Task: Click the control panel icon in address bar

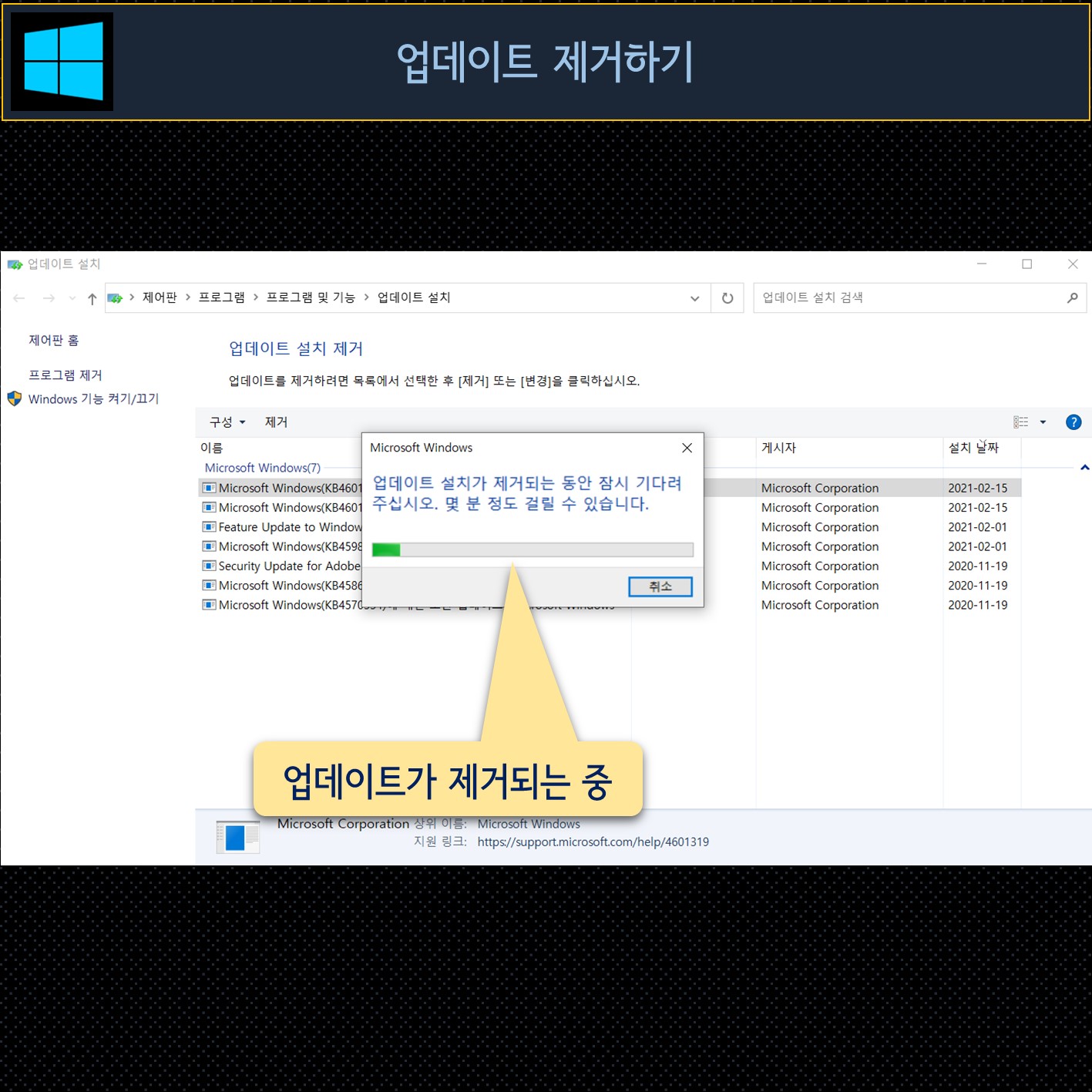Action: pos(115,298)
